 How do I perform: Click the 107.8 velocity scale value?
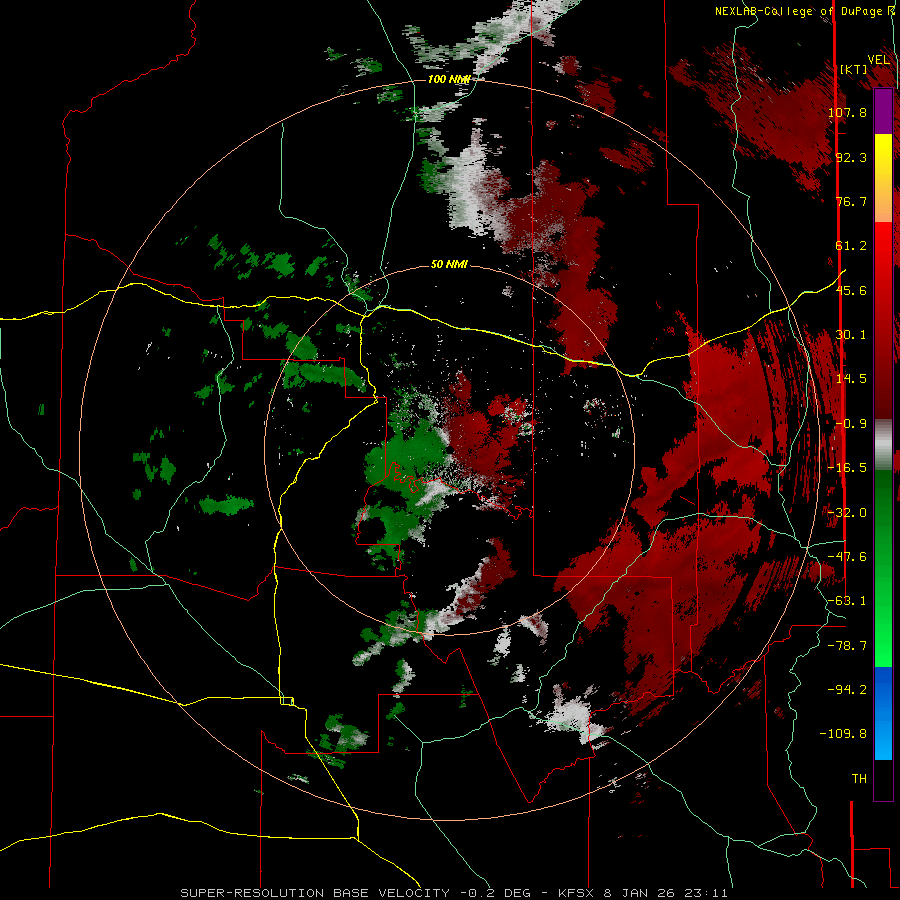pos(847,112)
